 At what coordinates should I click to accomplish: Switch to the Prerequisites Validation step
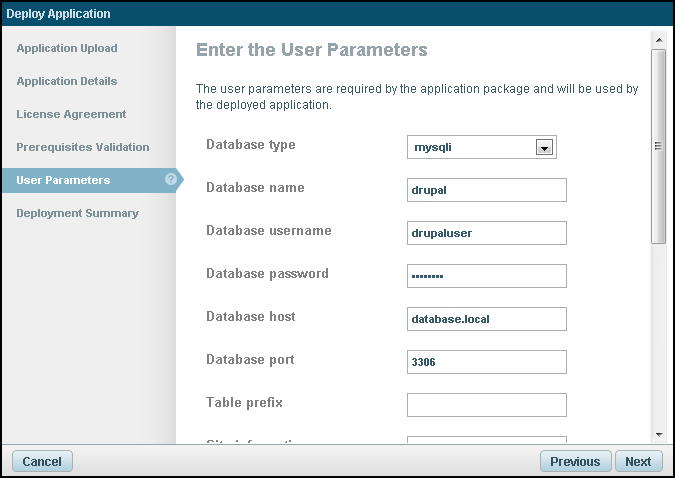(83, 147)
